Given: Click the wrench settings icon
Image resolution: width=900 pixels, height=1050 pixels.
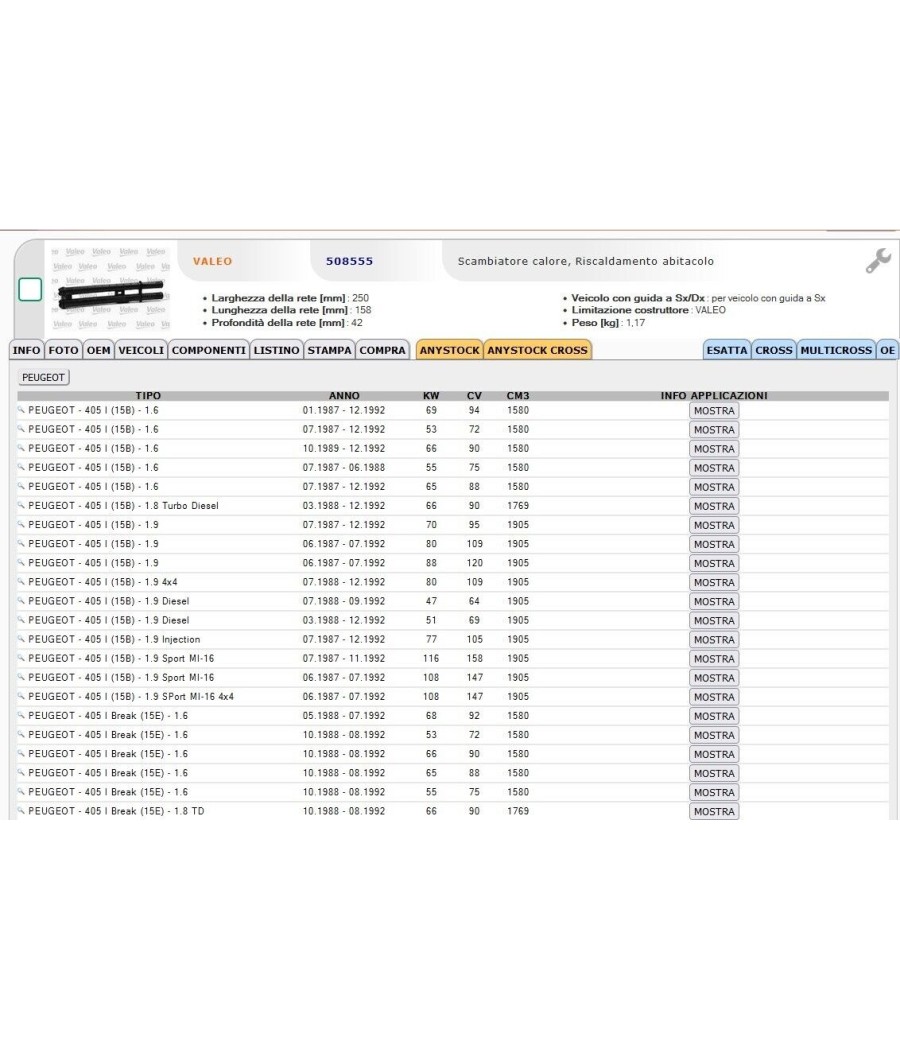Looking at the screenshot, I should point(878,260).
